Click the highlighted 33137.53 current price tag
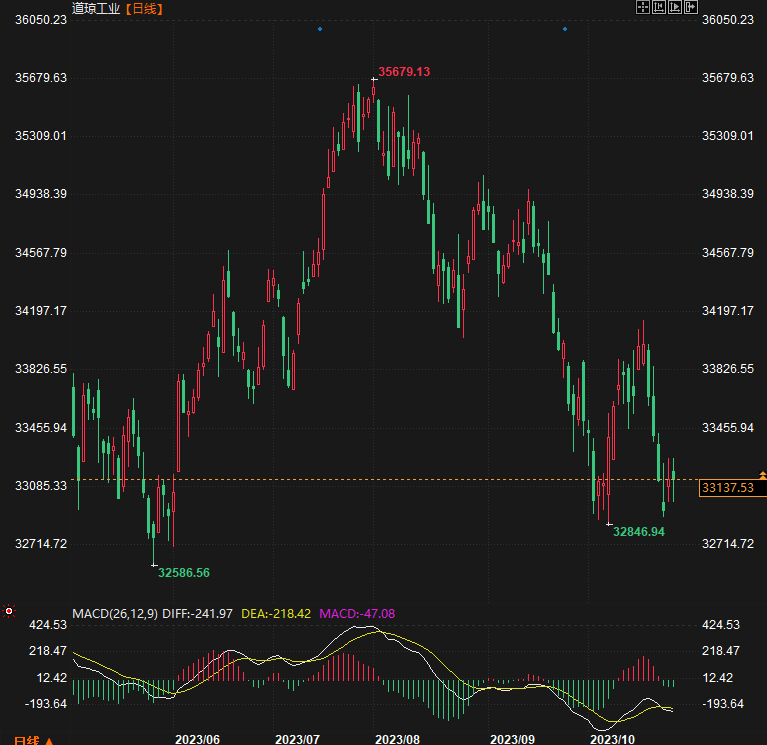The image size is (767, 745). [727, 488]
